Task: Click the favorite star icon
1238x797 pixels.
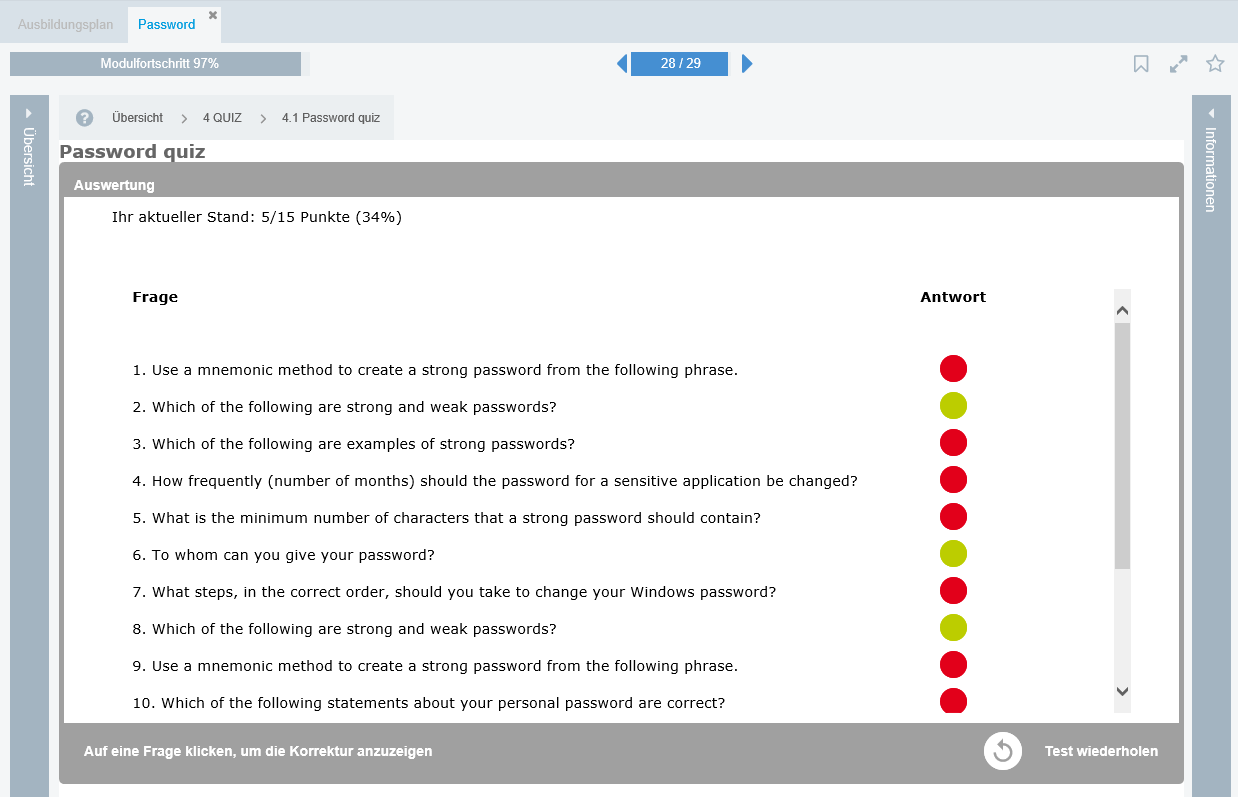Action: pos(1215,64)
